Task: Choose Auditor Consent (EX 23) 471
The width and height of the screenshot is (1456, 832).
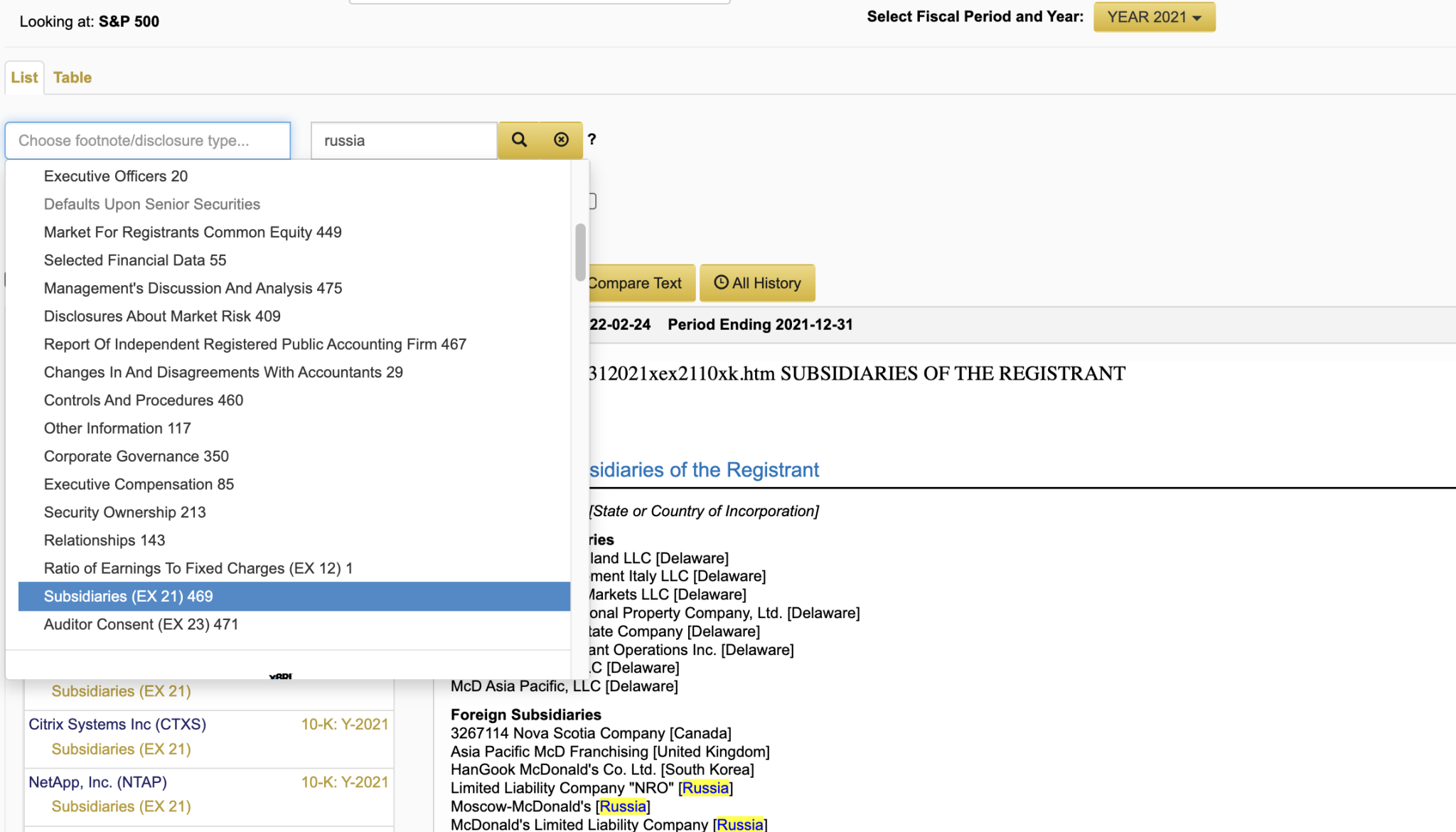Action: (x=141, y=624)
